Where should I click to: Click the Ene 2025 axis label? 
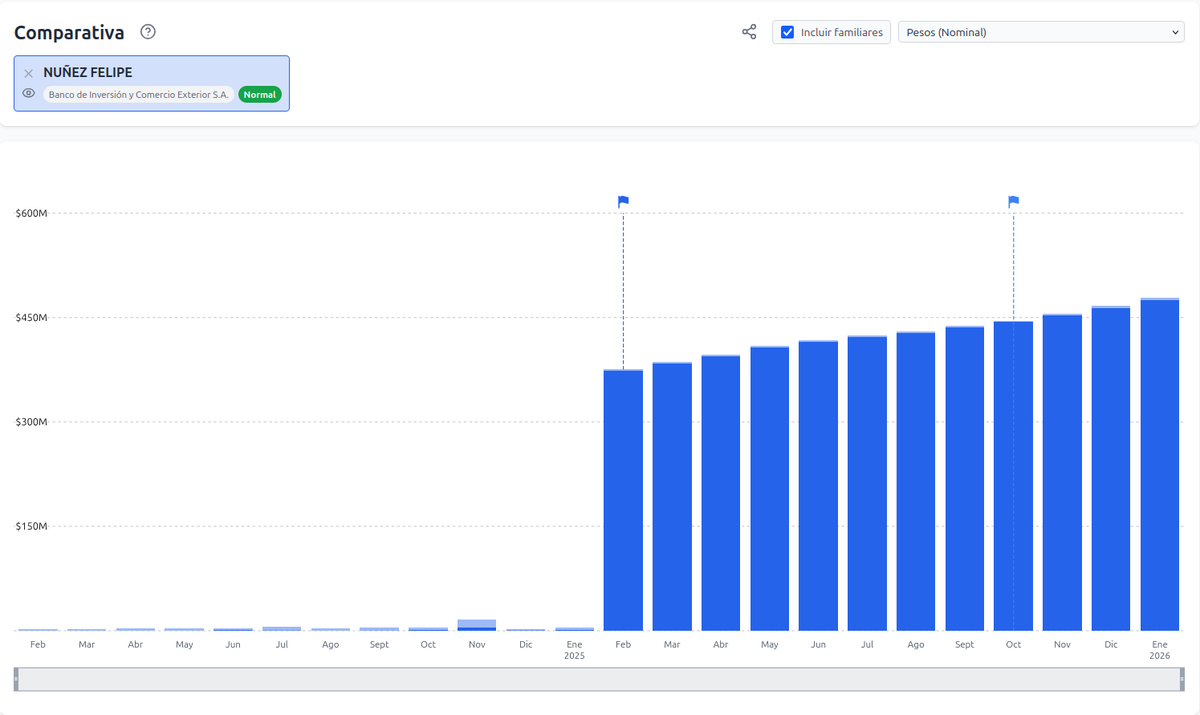pos(575,650)
